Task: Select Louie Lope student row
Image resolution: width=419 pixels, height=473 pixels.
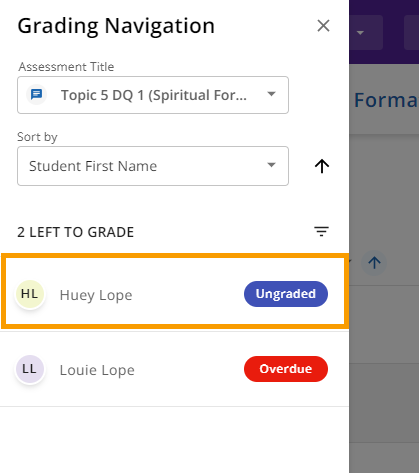Action: (x=174, y=369)
